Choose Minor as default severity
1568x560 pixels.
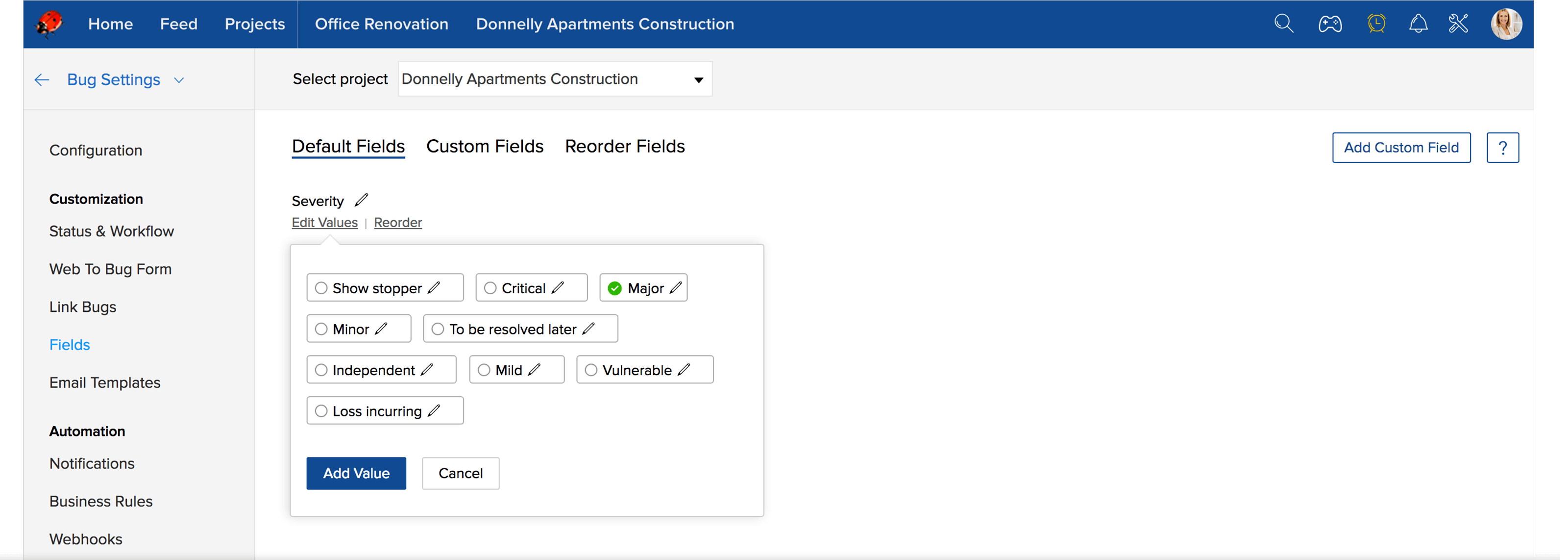321,329
